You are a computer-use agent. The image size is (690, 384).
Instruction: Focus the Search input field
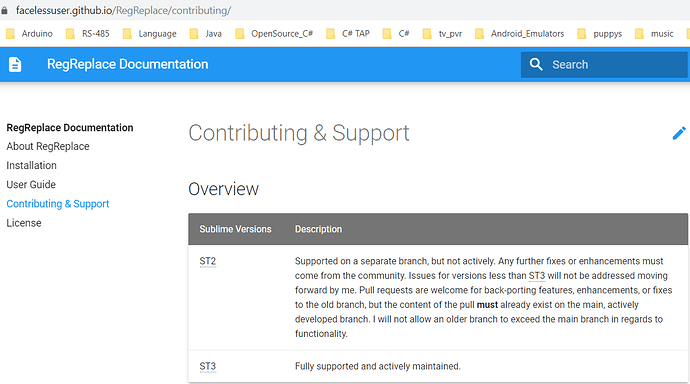point(604,65)
